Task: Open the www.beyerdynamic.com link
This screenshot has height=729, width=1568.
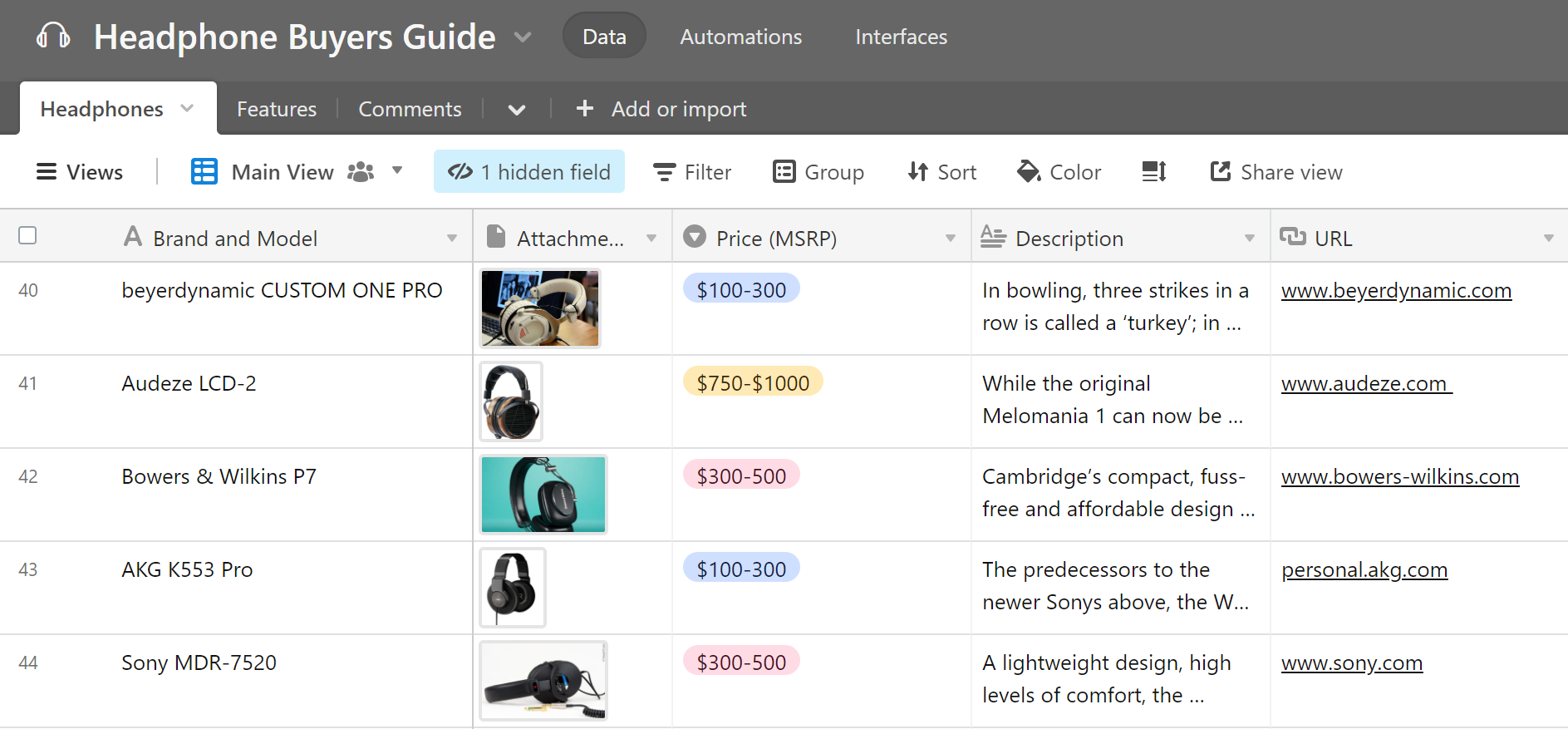Action: click(1396, 290)
